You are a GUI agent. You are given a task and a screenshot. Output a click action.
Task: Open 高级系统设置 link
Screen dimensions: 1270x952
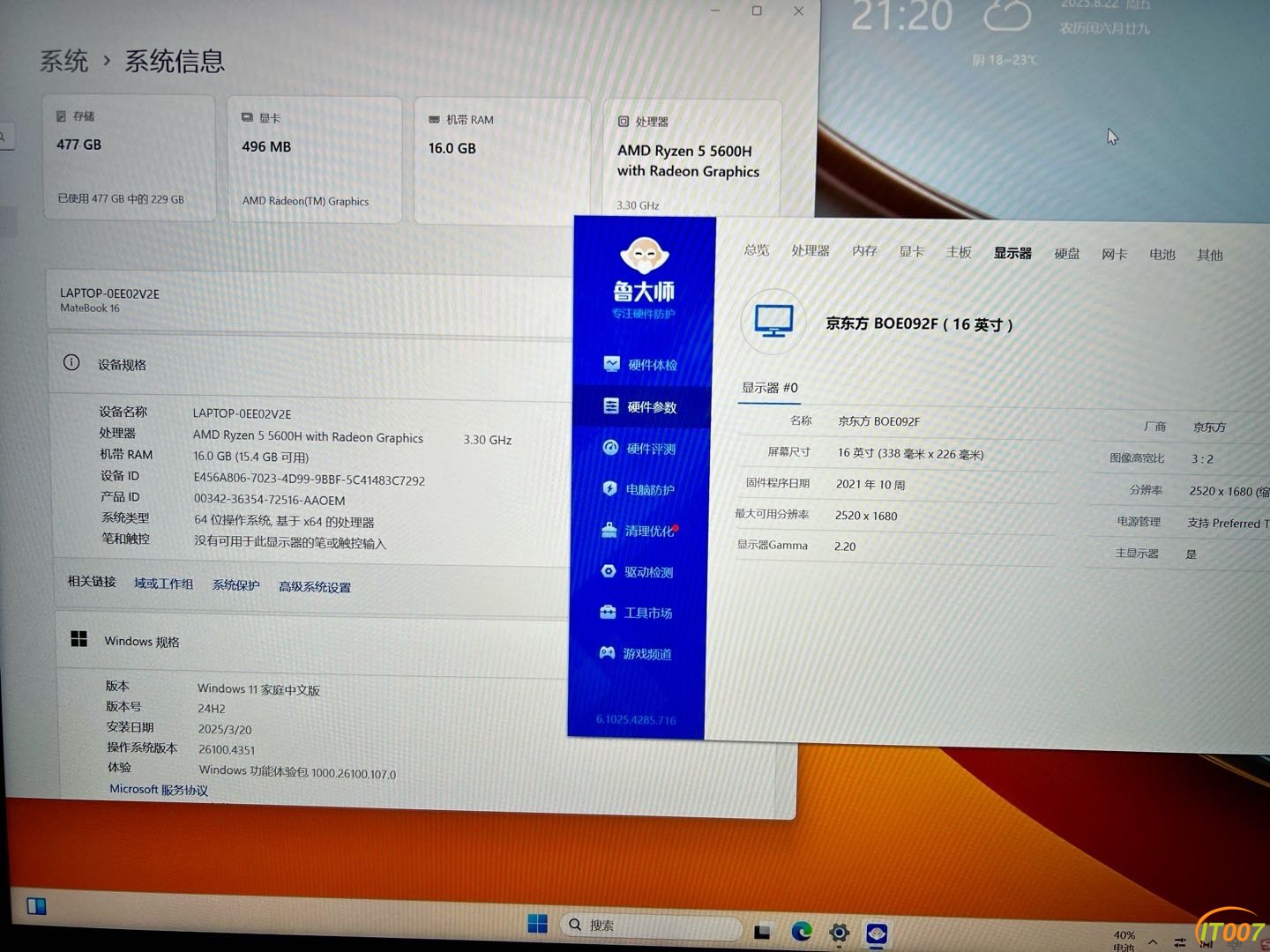[315, 587]
